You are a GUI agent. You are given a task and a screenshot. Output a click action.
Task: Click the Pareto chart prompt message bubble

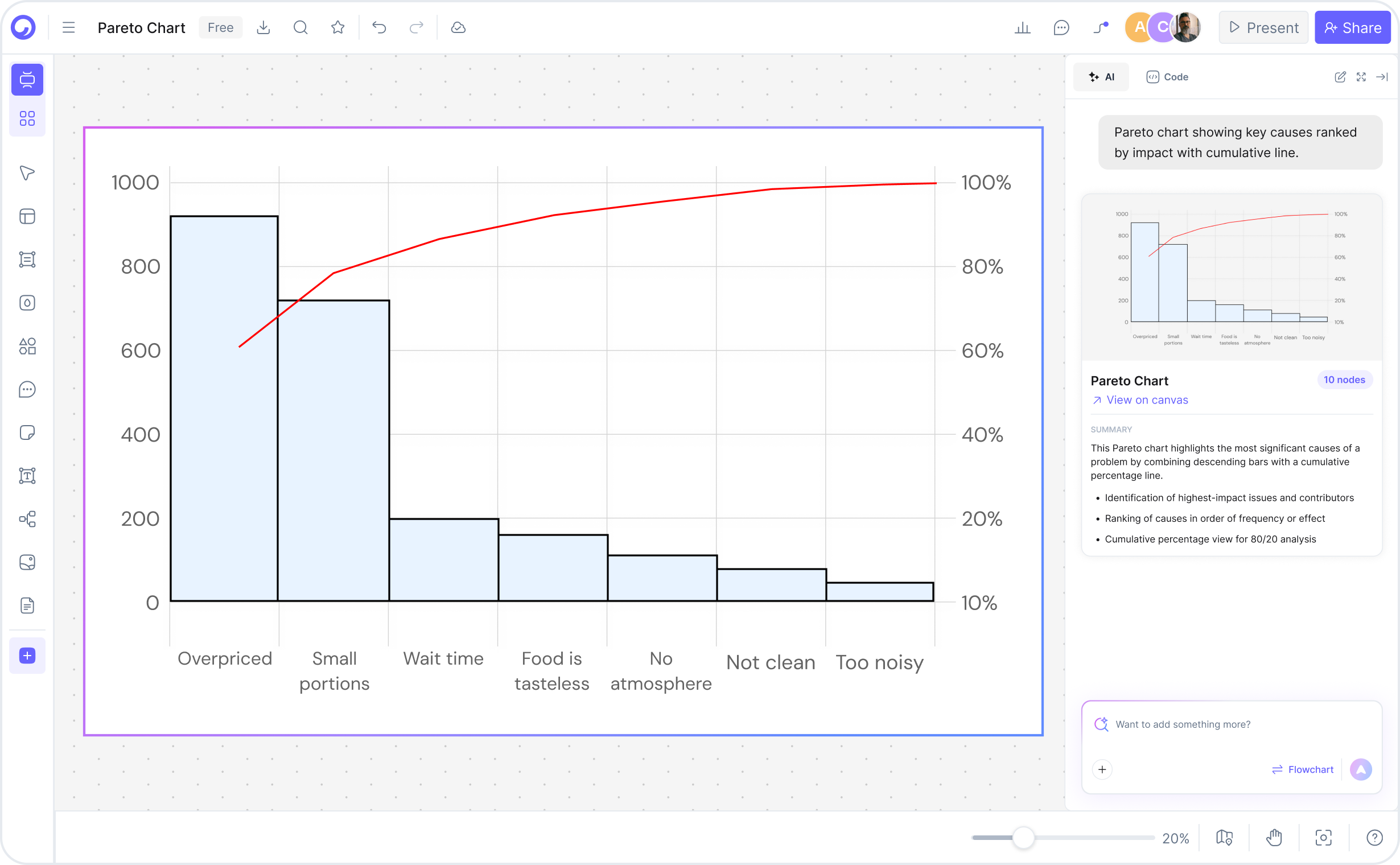[1240, 142]
